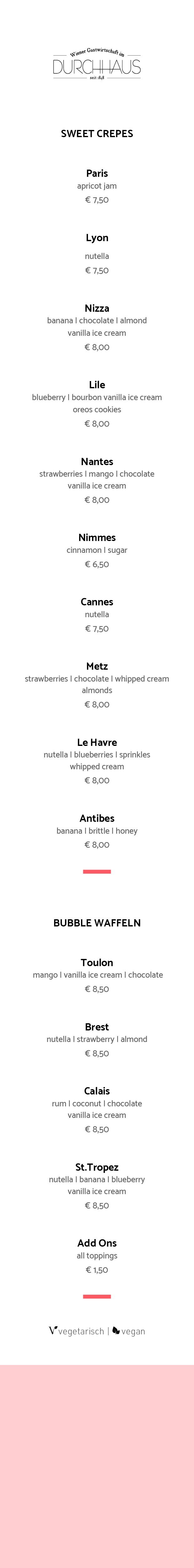Image resolution: width=194 pixels, height=1568 pixels.
Task: Select the Metz crepe title
Action: [97, 666]
